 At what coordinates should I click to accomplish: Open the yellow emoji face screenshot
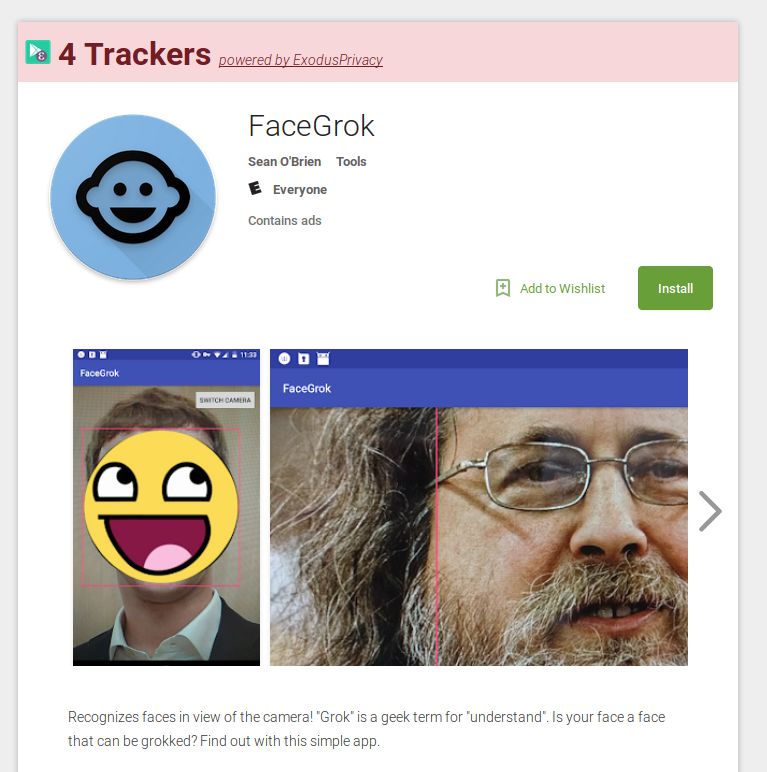point(166,508)
